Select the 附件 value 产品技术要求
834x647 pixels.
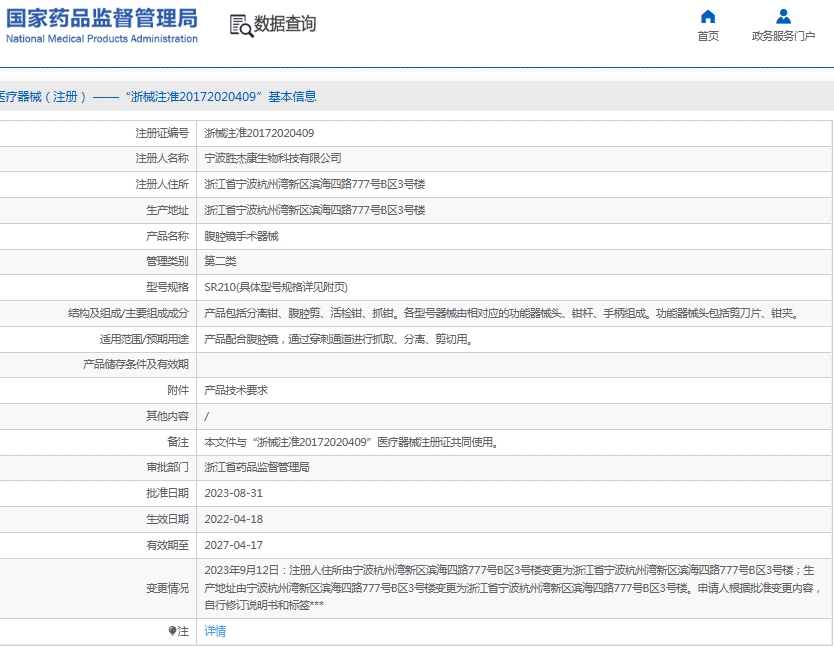point(236,390)
